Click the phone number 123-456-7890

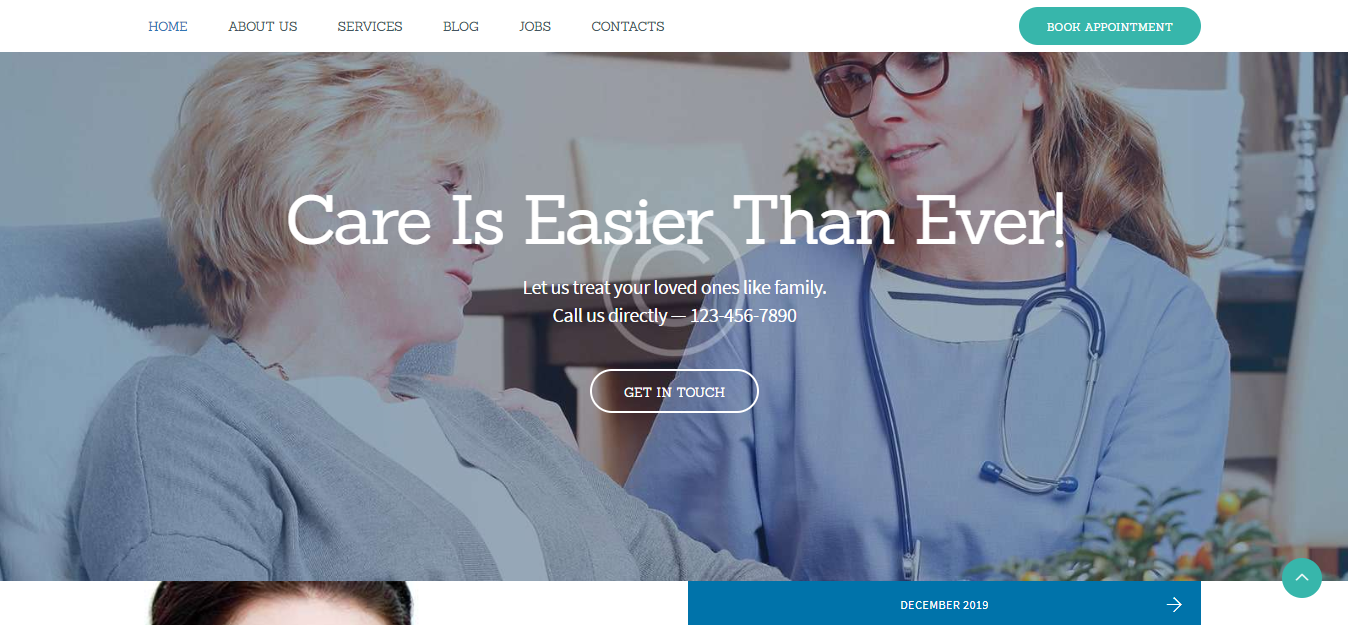[743, 316]
